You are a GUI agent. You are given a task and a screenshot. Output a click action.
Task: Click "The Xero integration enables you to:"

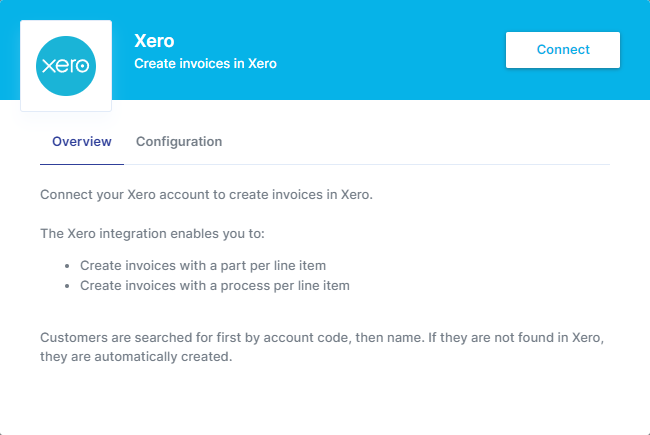tap(152, 233)
